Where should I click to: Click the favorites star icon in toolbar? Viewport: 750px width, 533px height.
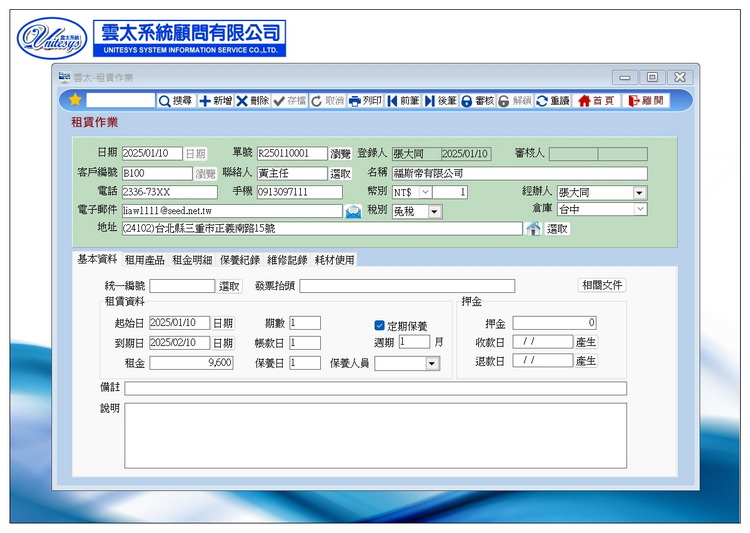pyautogui.click(x=75, y=100)
